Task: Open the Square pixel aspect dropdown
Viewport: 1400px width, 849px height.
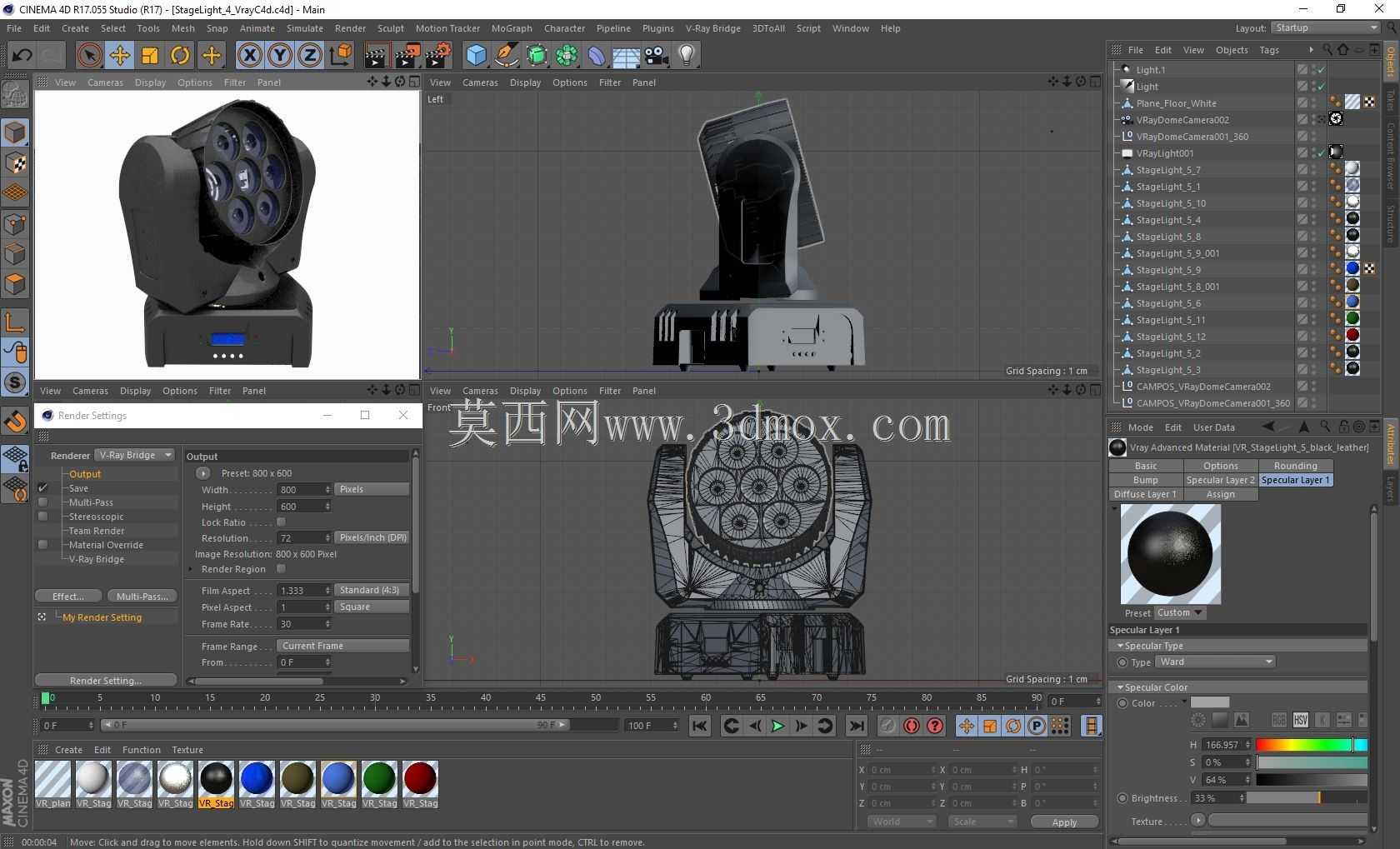Action: click(372, 607)
